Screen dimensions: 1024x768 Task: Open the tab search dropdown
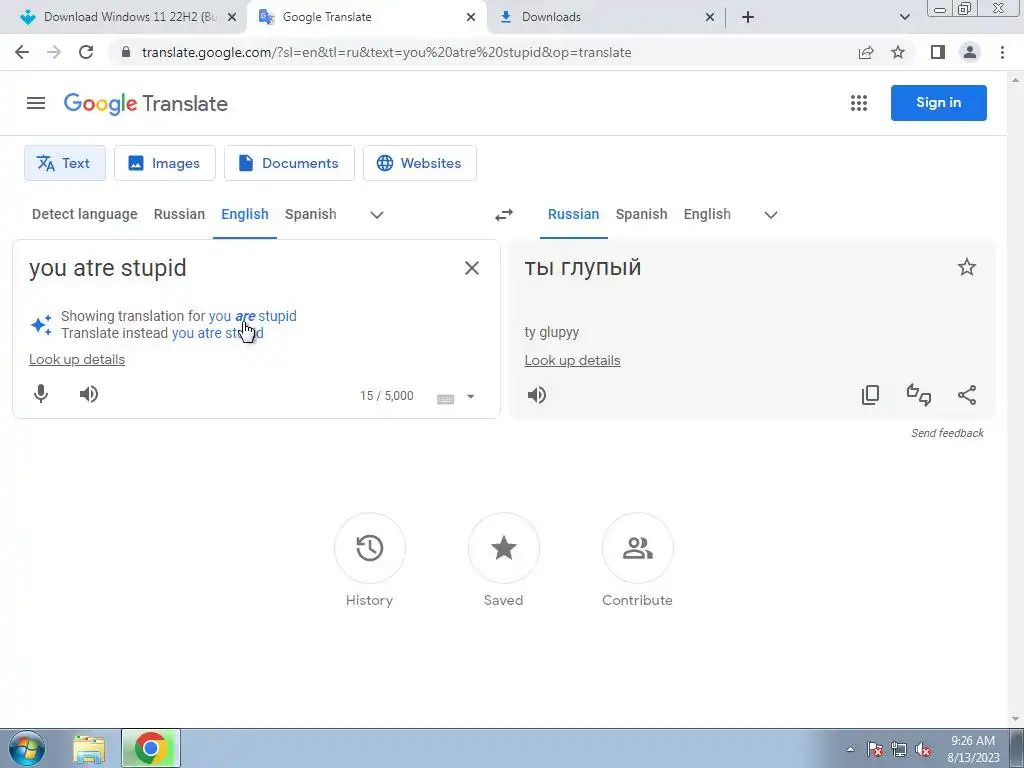tap(904, 17)
